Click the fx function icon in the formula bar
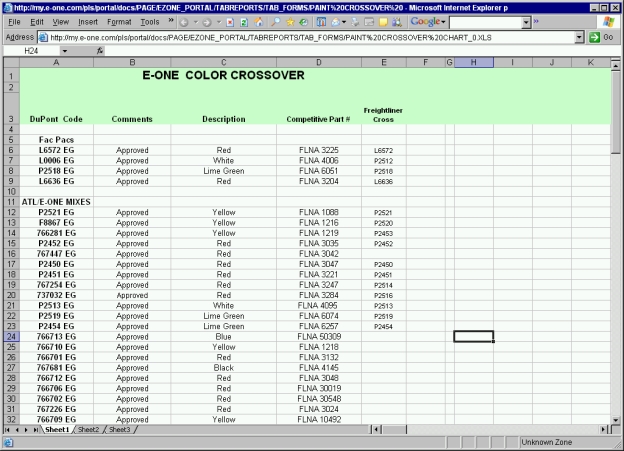Viewport: 624px width, 451px height. click(x=99, y=51)
